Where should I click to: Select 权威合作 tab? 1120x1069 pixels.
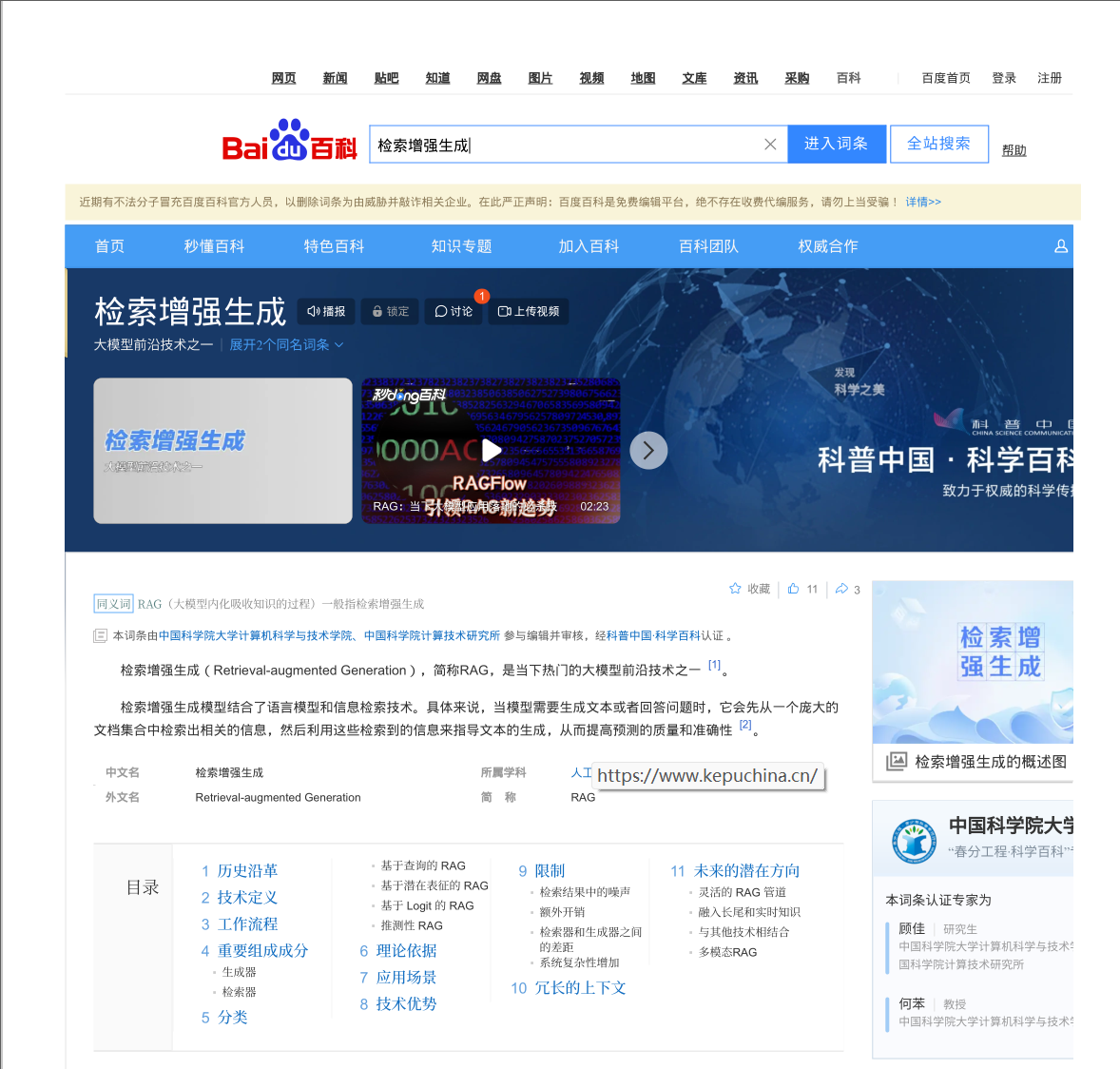[828, 246]
